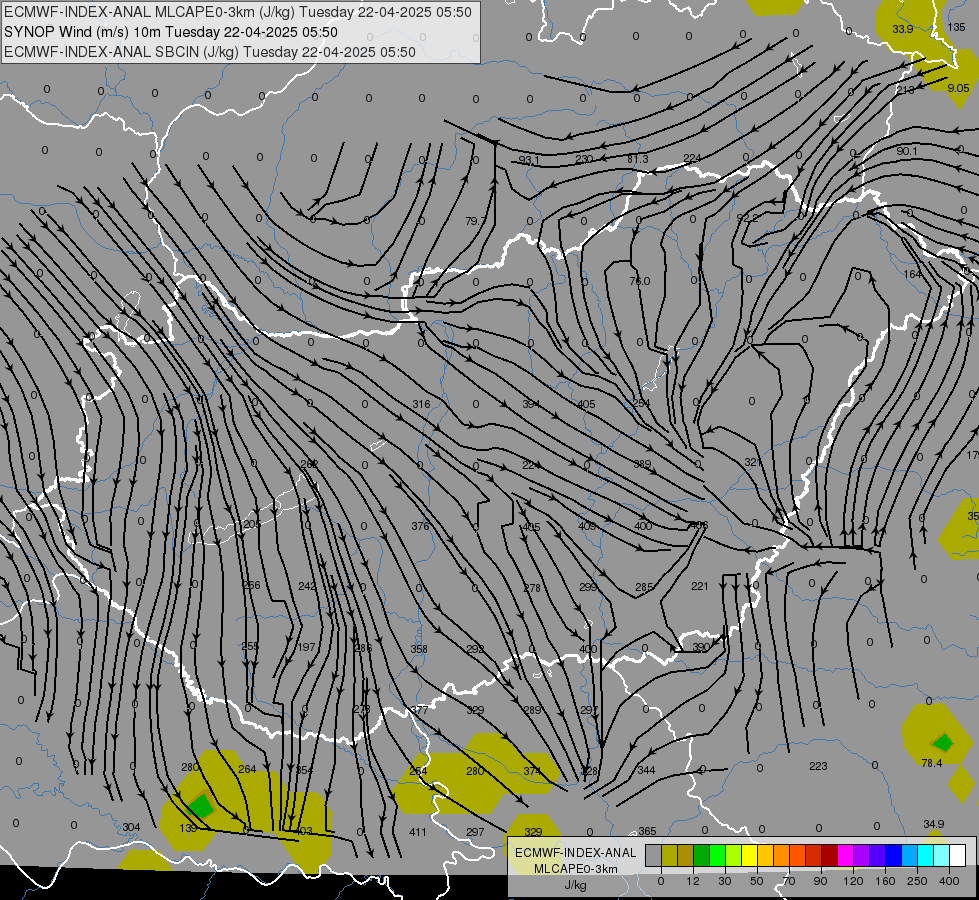Screen dimensions: 979x900
Task: Click the gray swatch in the MLCAPE legend
Action: pos(653,856)
